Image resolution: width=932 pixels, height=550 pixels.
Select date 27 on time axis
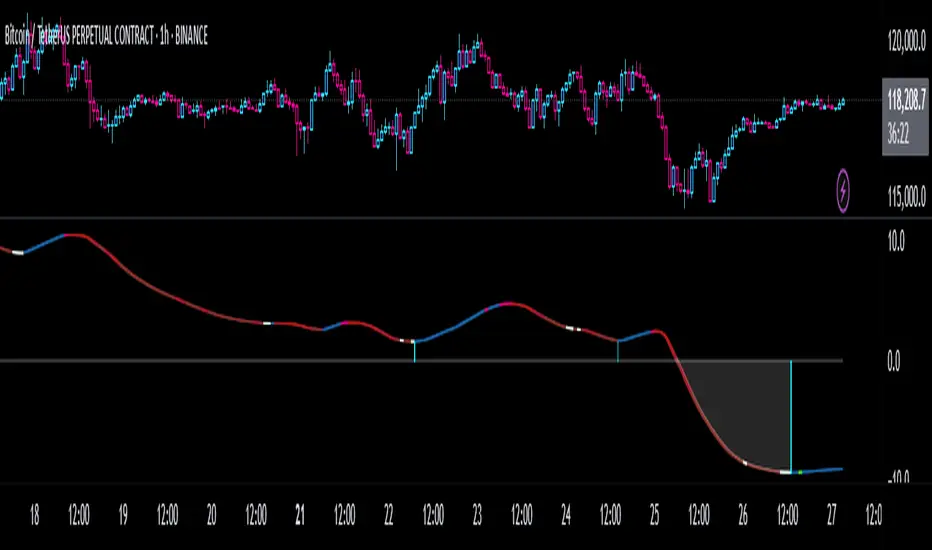(831, 515)
